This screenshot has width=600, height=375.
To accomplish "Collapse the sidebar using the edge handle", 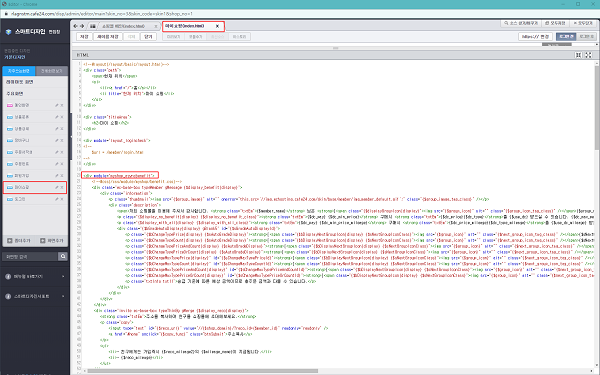I will [x=71, y=136].
